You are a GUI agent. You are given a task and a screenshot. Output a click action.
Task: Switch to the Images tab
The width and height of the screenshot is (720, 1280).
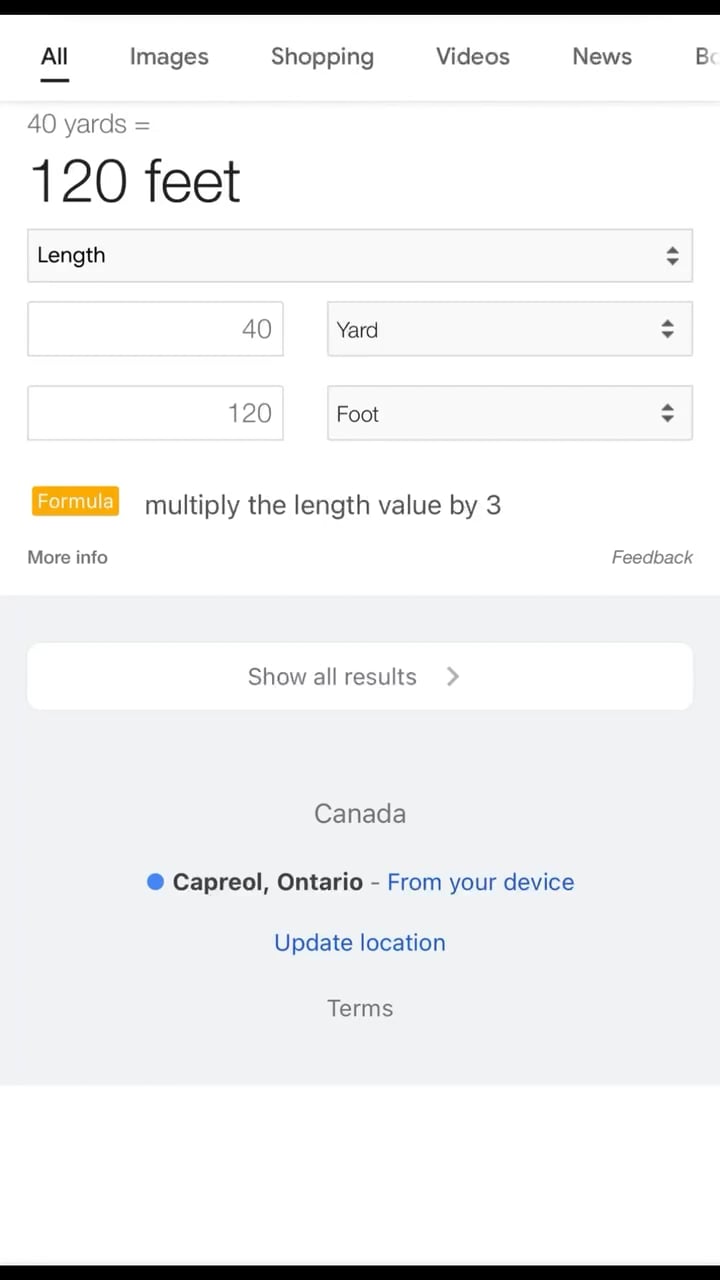point(169,57)
